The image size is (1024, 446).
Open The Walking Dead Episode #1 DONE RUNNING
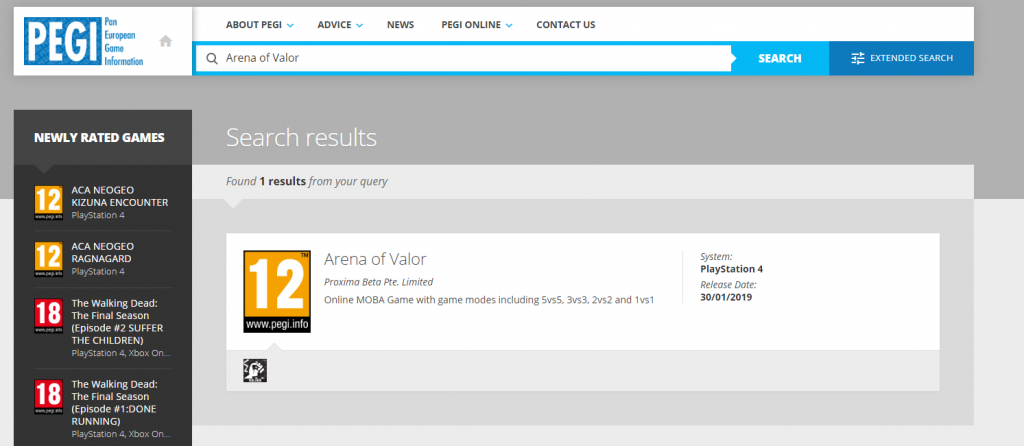(x=114, y=402)
